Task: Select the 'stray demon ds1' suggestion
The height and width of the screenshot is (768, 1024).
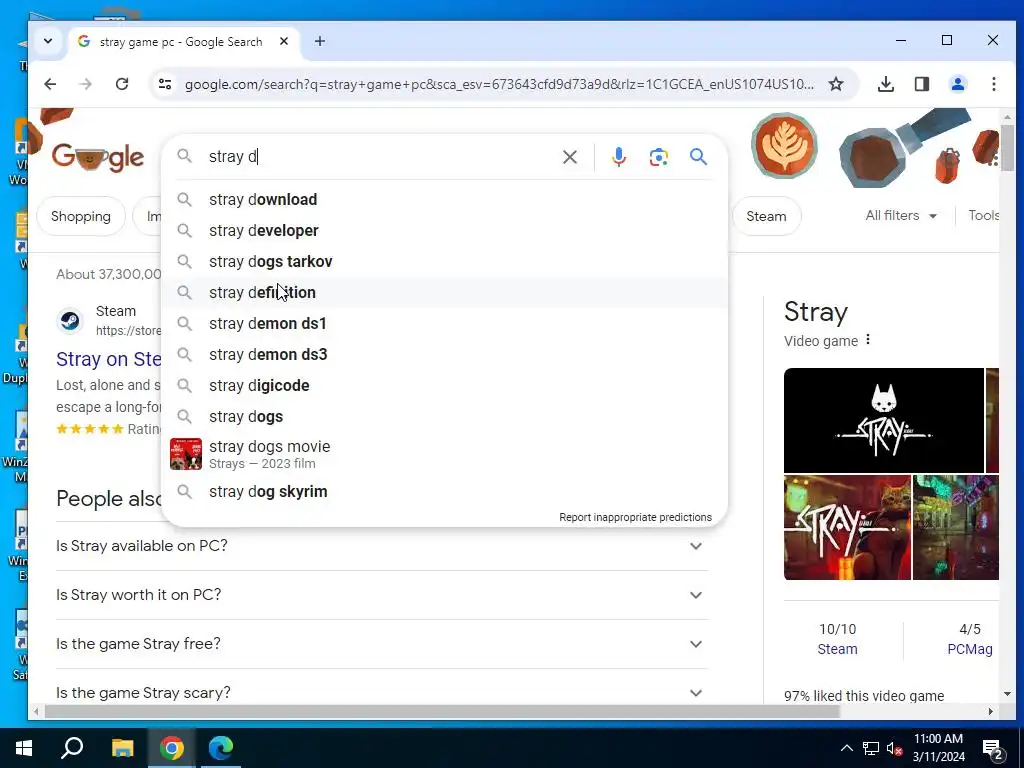Action: [x=444, y=324]
